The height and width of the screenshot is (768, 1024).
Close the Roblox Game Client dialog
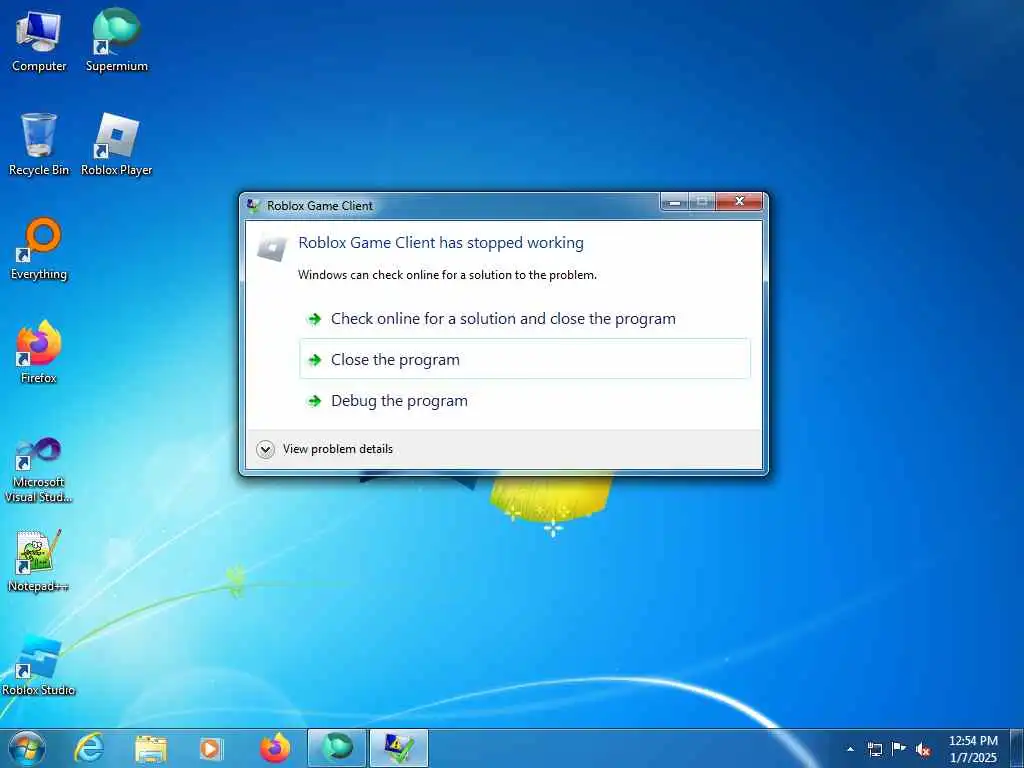click(x=739, y=201)
